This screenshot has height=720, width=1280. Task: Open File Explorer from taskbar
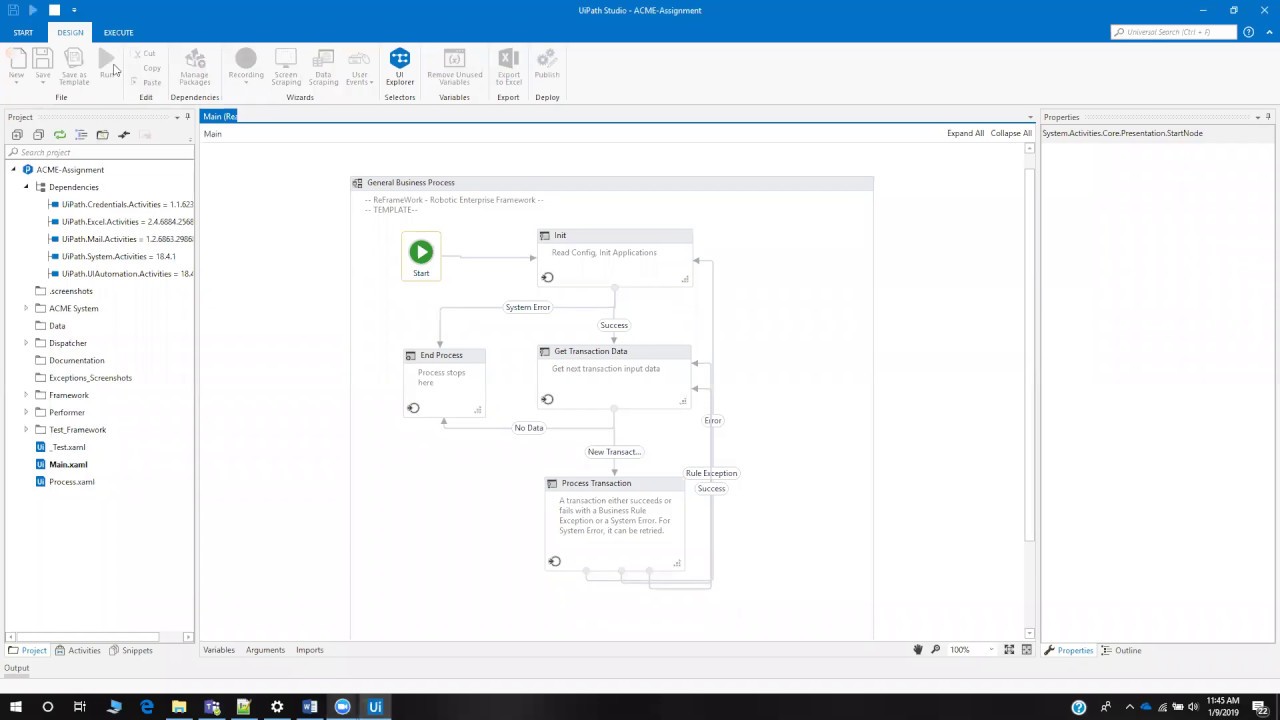[x=179, y=707]
